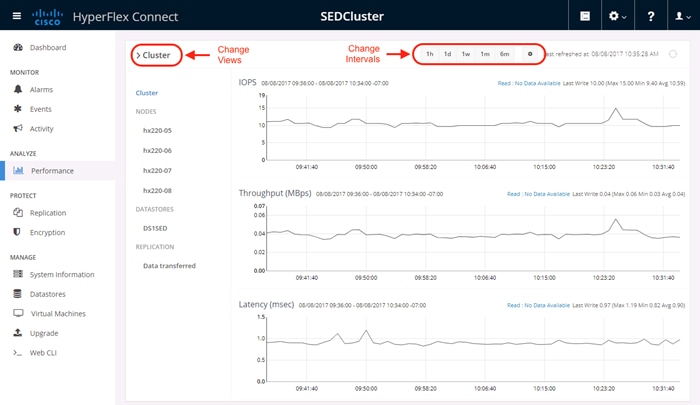Open the settings gear dropdown
The width and height of the screenshot is (700, 405).
(617, 16)
